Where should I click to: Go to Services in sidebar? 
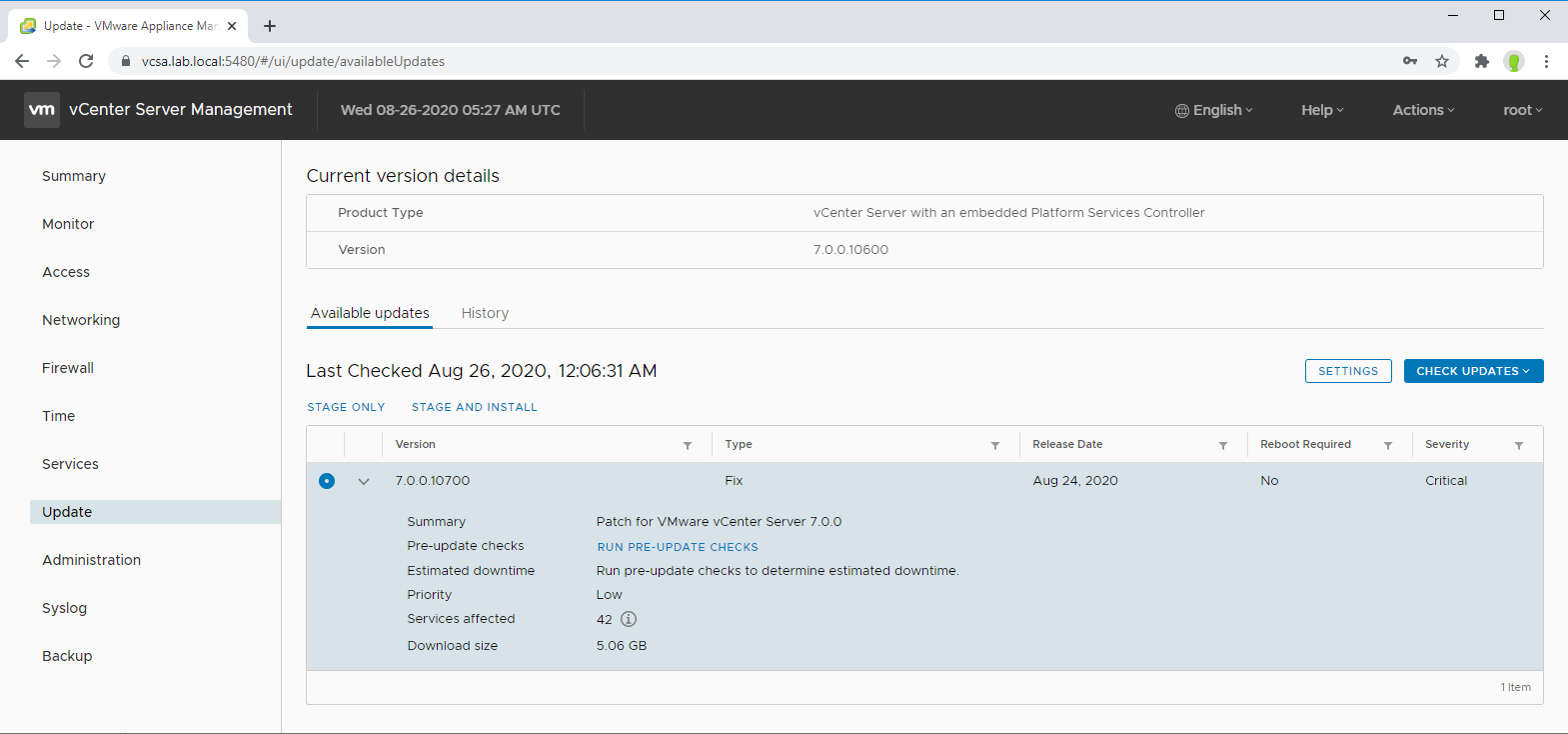click(x=70, y=464)
